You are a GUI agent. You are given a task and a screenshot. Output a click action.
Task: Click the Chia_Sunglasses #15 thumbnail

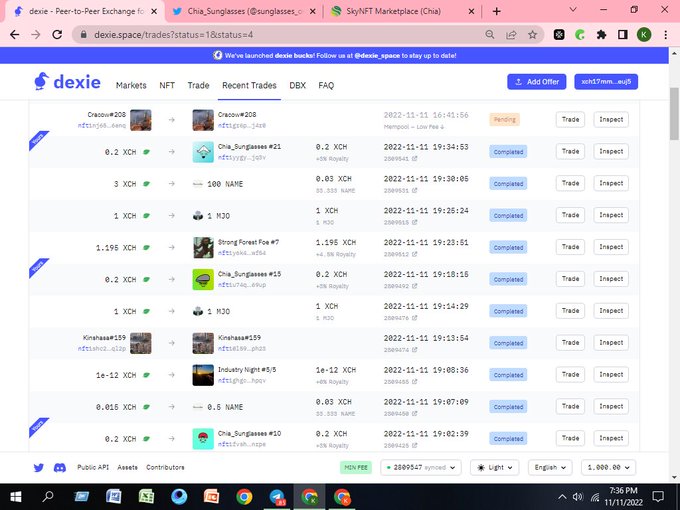[203, 279]
